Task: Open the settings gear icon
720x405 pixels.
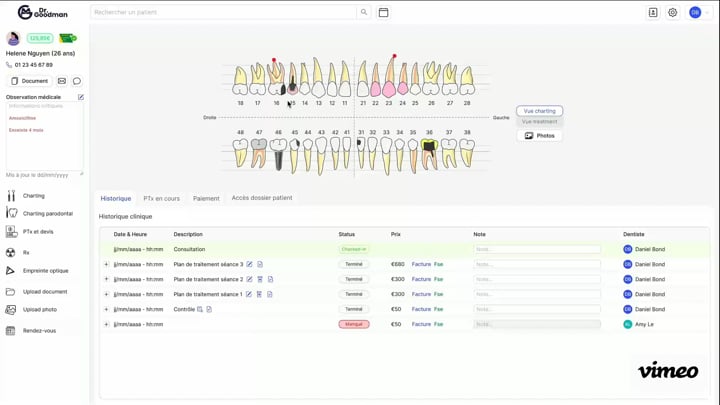Action: point(673,13)
